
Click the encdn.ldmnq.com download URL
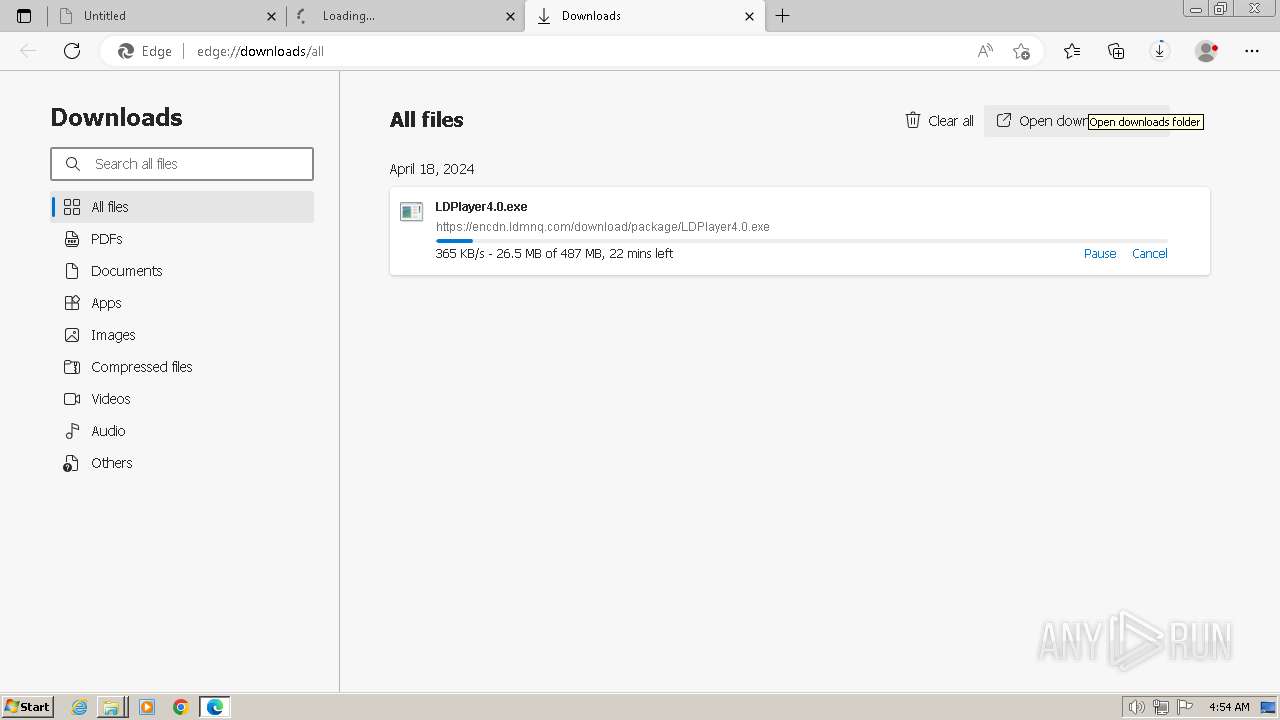click(603, 227)
